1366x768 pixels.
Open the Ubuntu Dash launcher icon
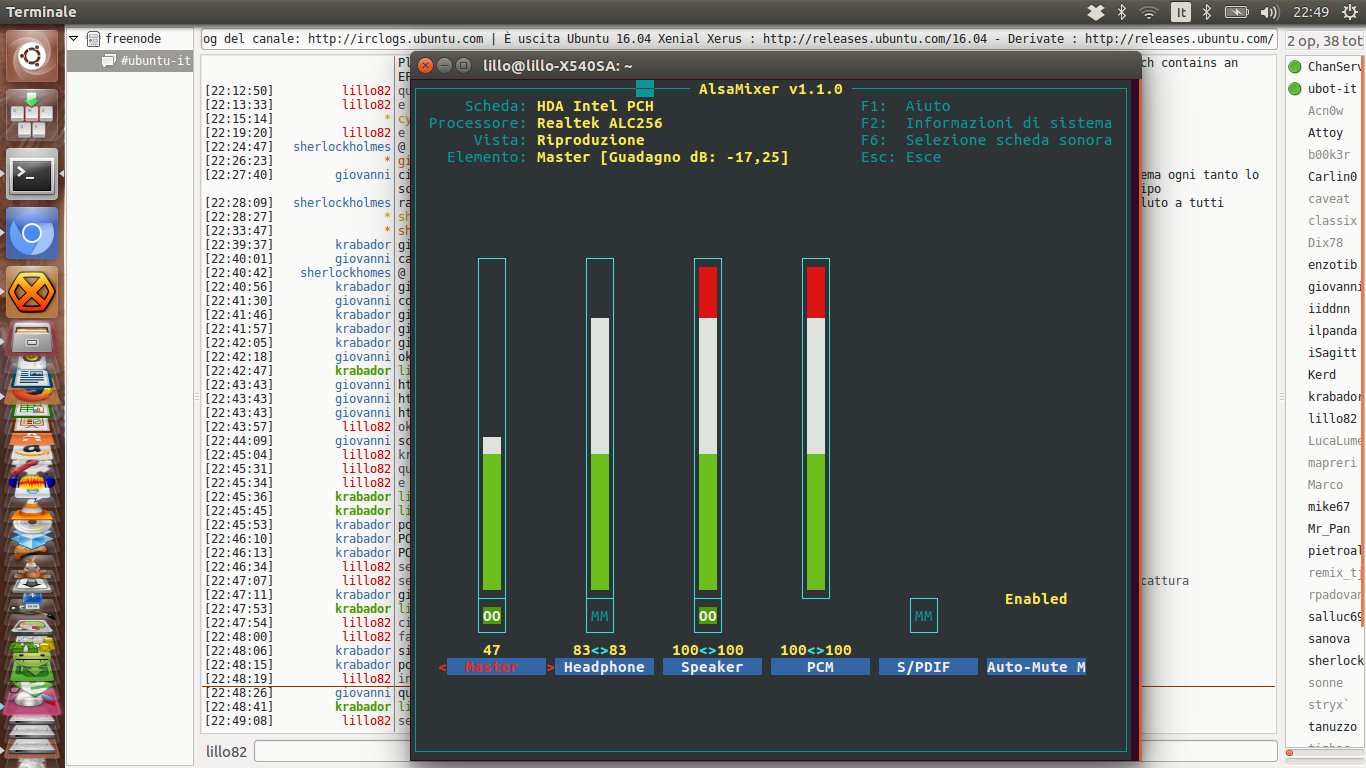32,56
